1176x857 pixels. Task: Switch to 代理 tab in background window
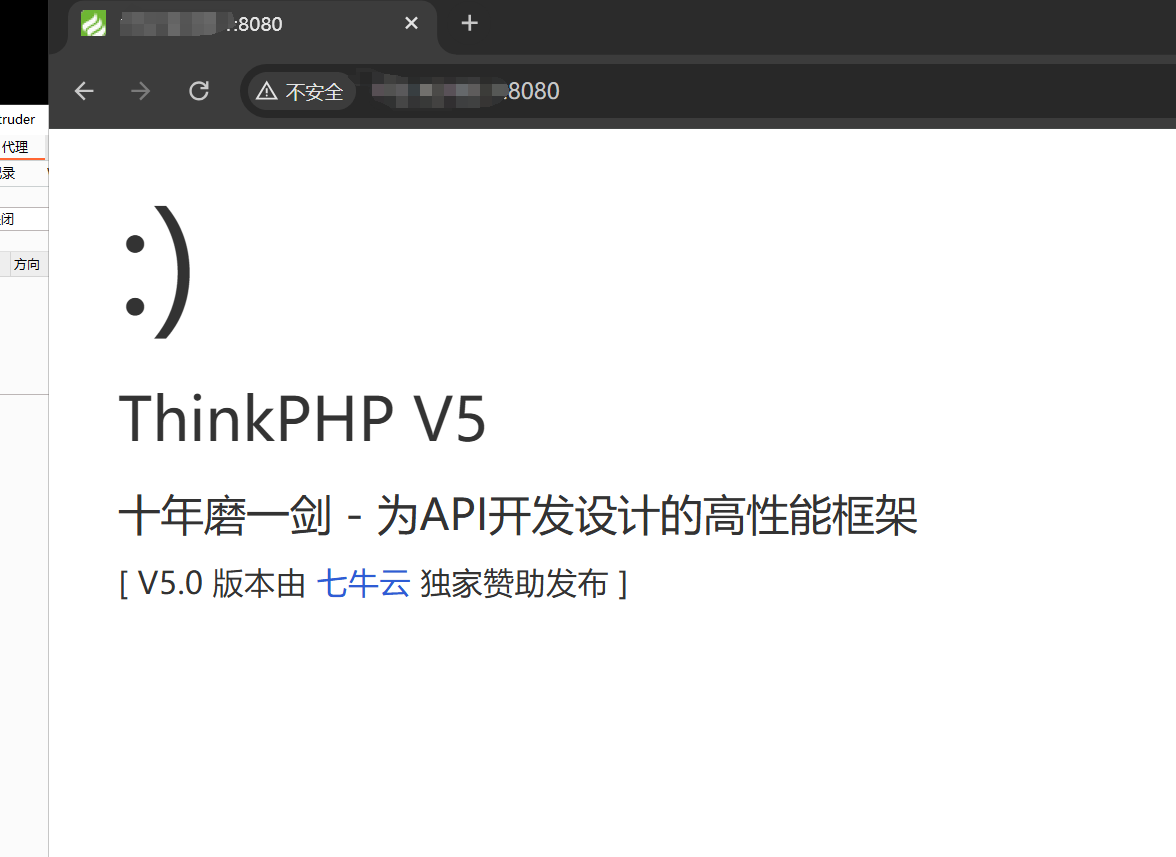[15, 147]
